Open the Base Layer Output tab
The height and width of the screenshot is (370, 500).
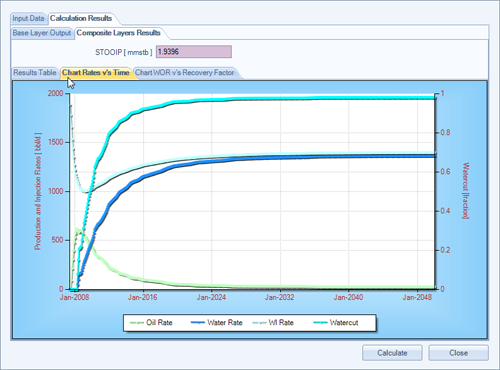(x=42, y=33)
